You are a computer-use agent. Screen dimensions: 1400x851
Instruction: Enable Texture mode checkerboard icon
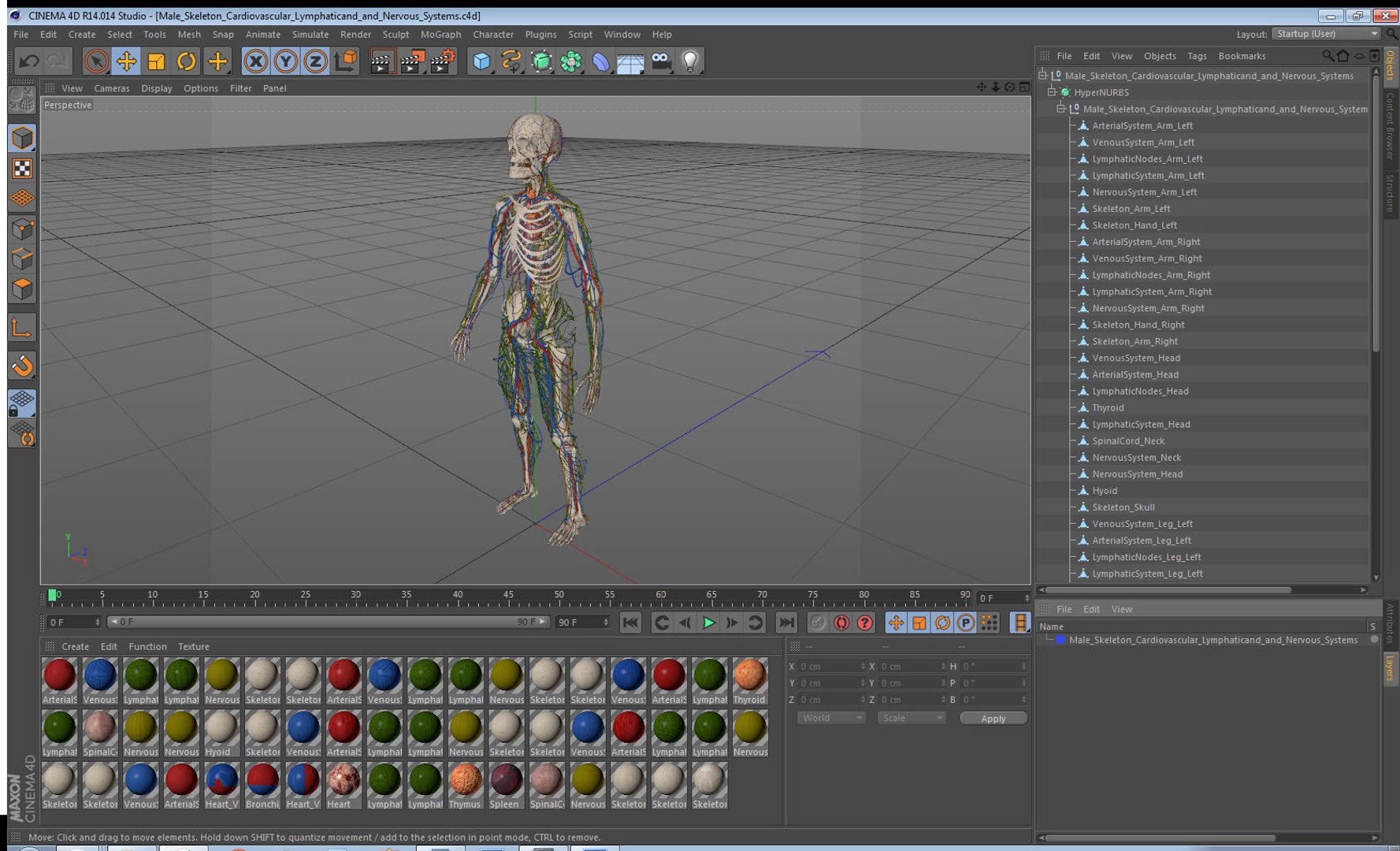point(22,169)
